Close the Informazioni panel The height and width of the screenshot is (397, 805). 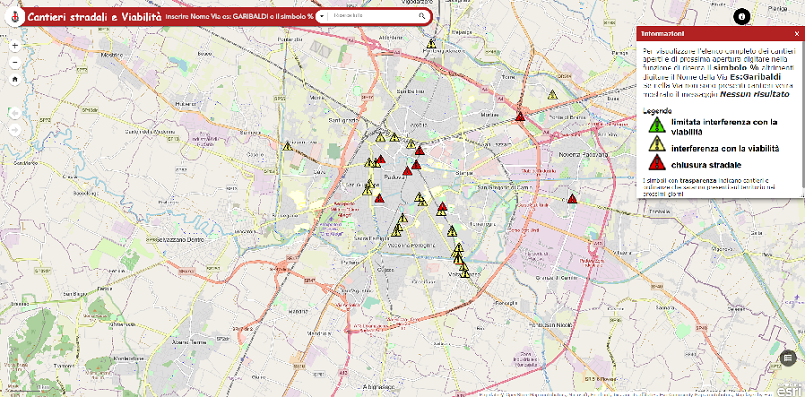click(x=797, y=34)
